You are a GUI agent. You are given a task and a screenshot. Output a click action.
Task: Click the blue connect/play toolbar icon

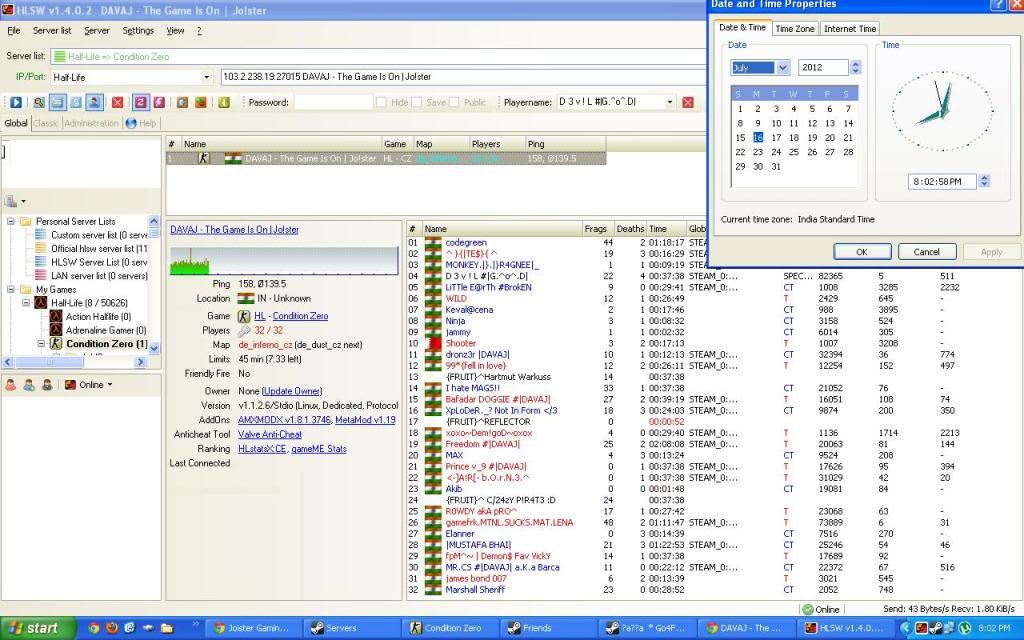coord(16,103)
